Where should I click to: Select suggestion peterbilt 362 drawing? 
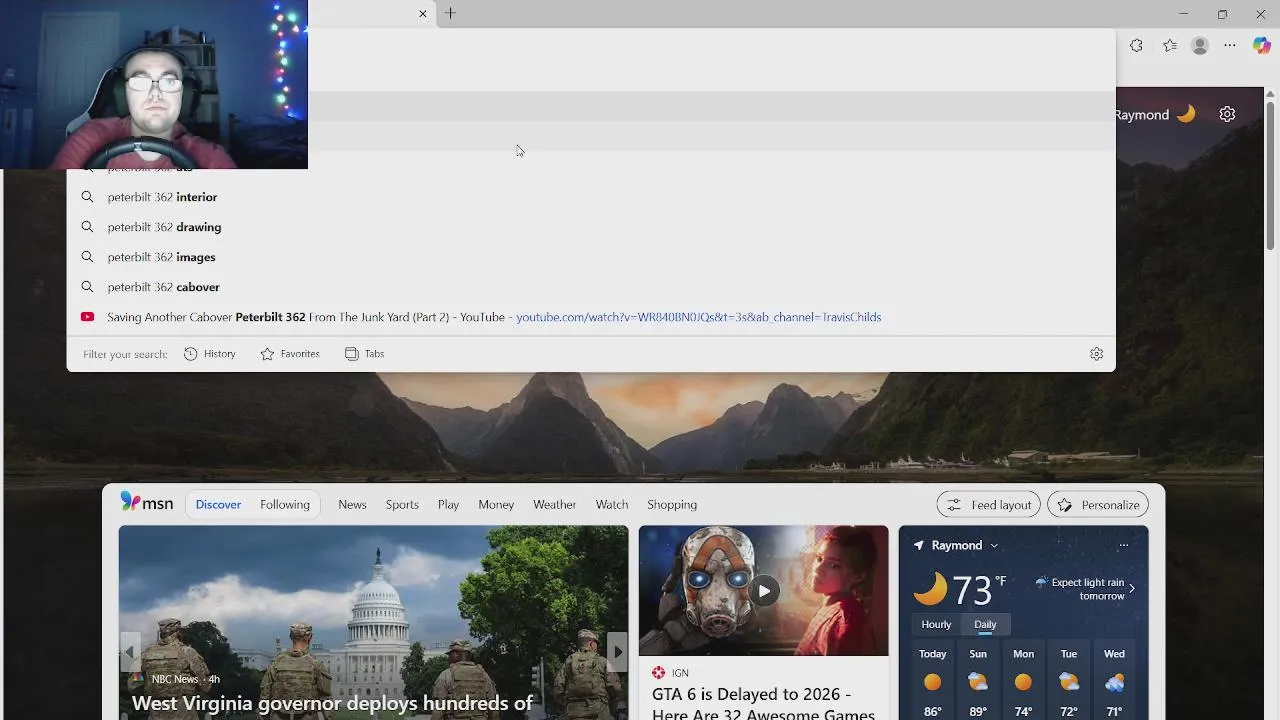(x=590, y=227)
